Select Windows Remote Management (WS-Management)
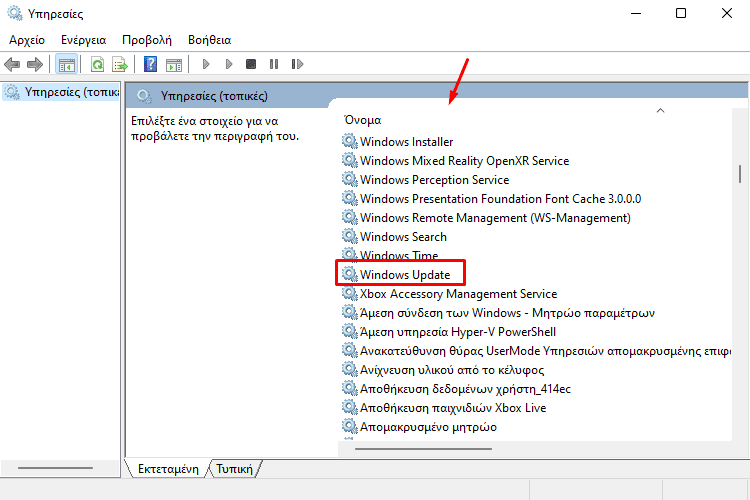This screenshot has width=750, height=500. [x=495, y=218]
